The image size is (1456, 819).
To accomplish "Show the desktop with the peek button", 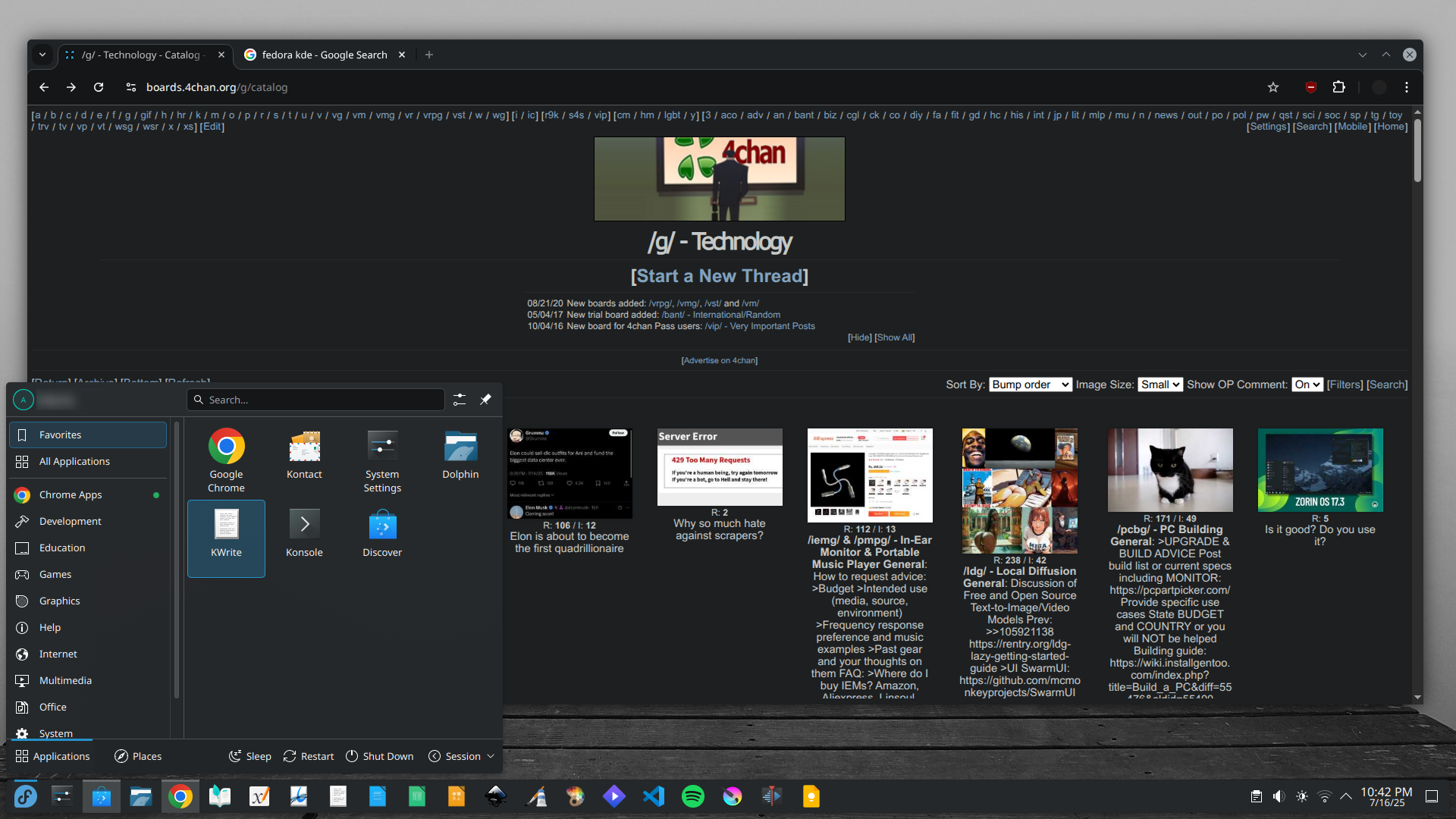I will pos(1432,796).
